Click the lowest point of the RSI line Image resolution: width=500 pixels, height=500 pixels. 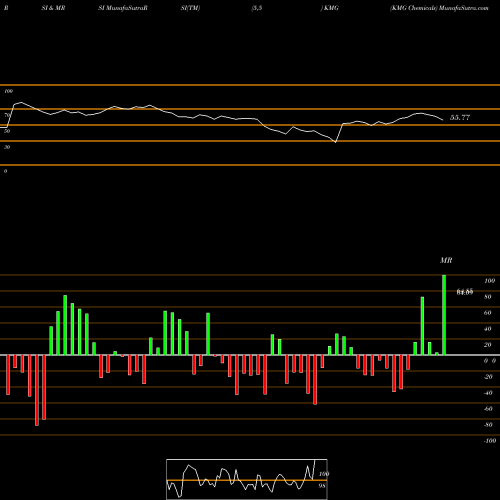tap(335, 142)
